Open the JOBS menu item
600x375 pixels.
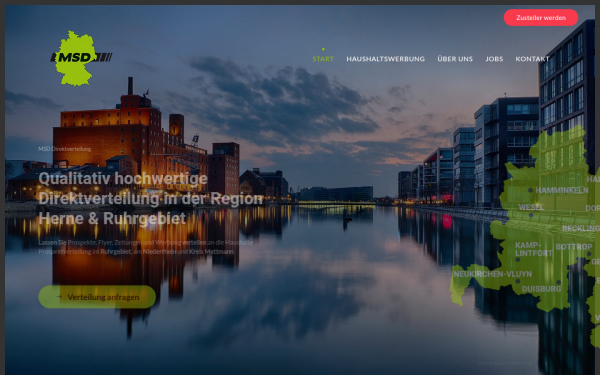tap(494, 59)
